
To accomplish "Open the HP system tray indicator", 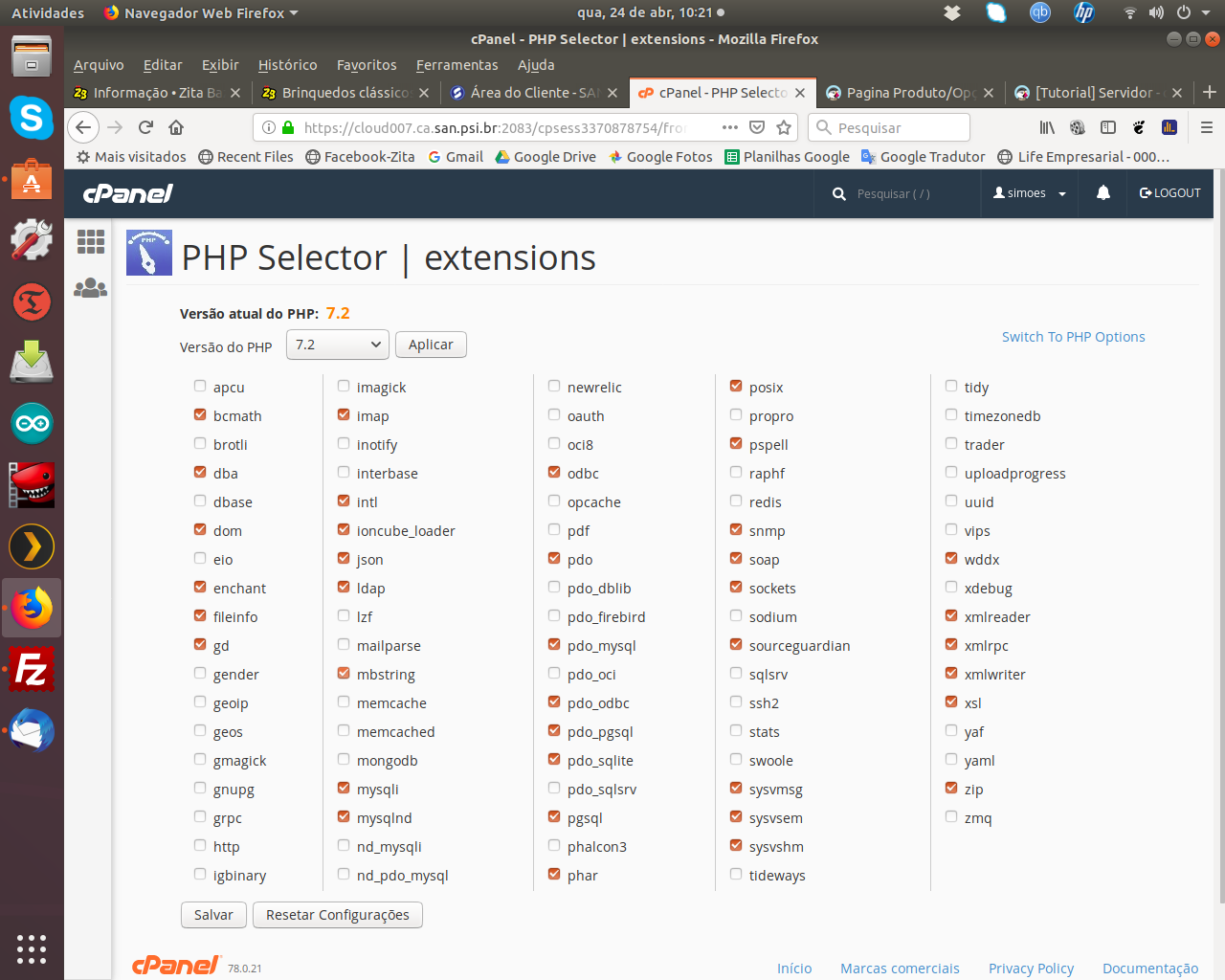I will (x=1083, y=12).
